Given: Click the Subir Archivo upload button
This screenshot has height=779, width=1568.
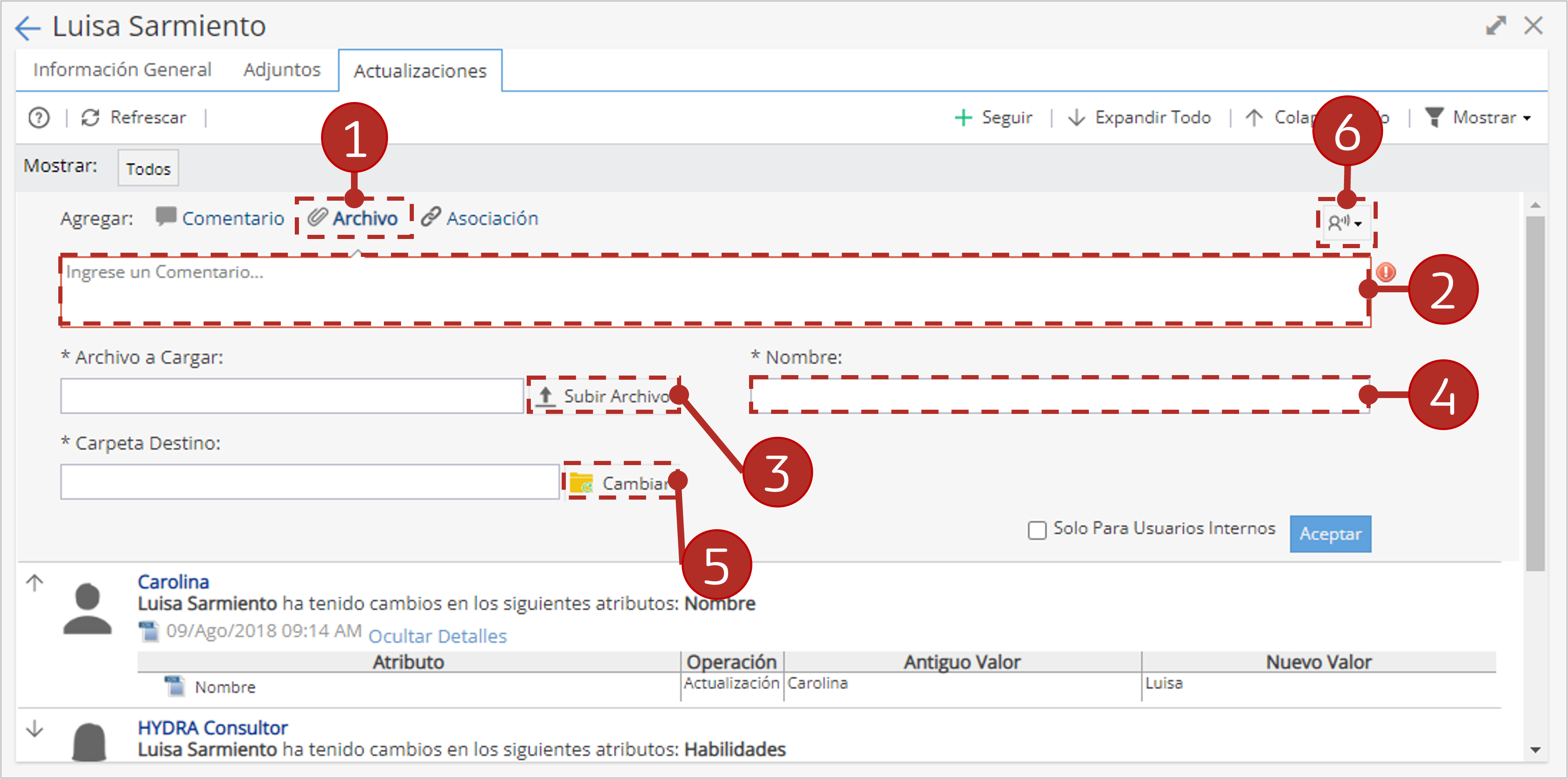Looking at the screenshot, I should pyautogui.click(x=604, y=396).
